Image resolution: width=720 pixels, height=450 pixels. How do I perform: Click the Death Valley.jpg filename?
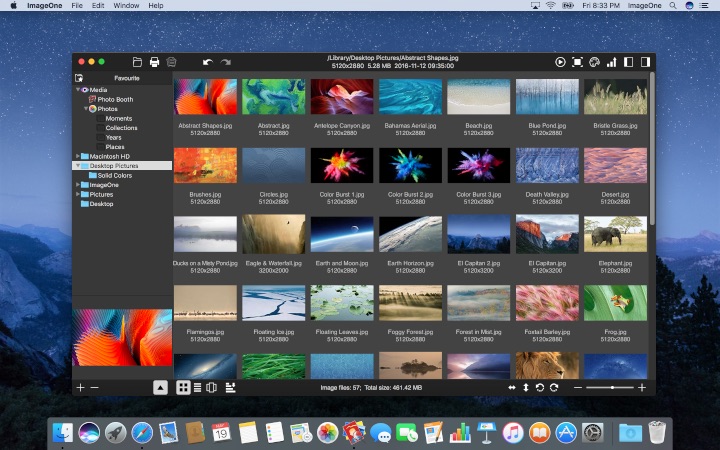tap(547, 194)
